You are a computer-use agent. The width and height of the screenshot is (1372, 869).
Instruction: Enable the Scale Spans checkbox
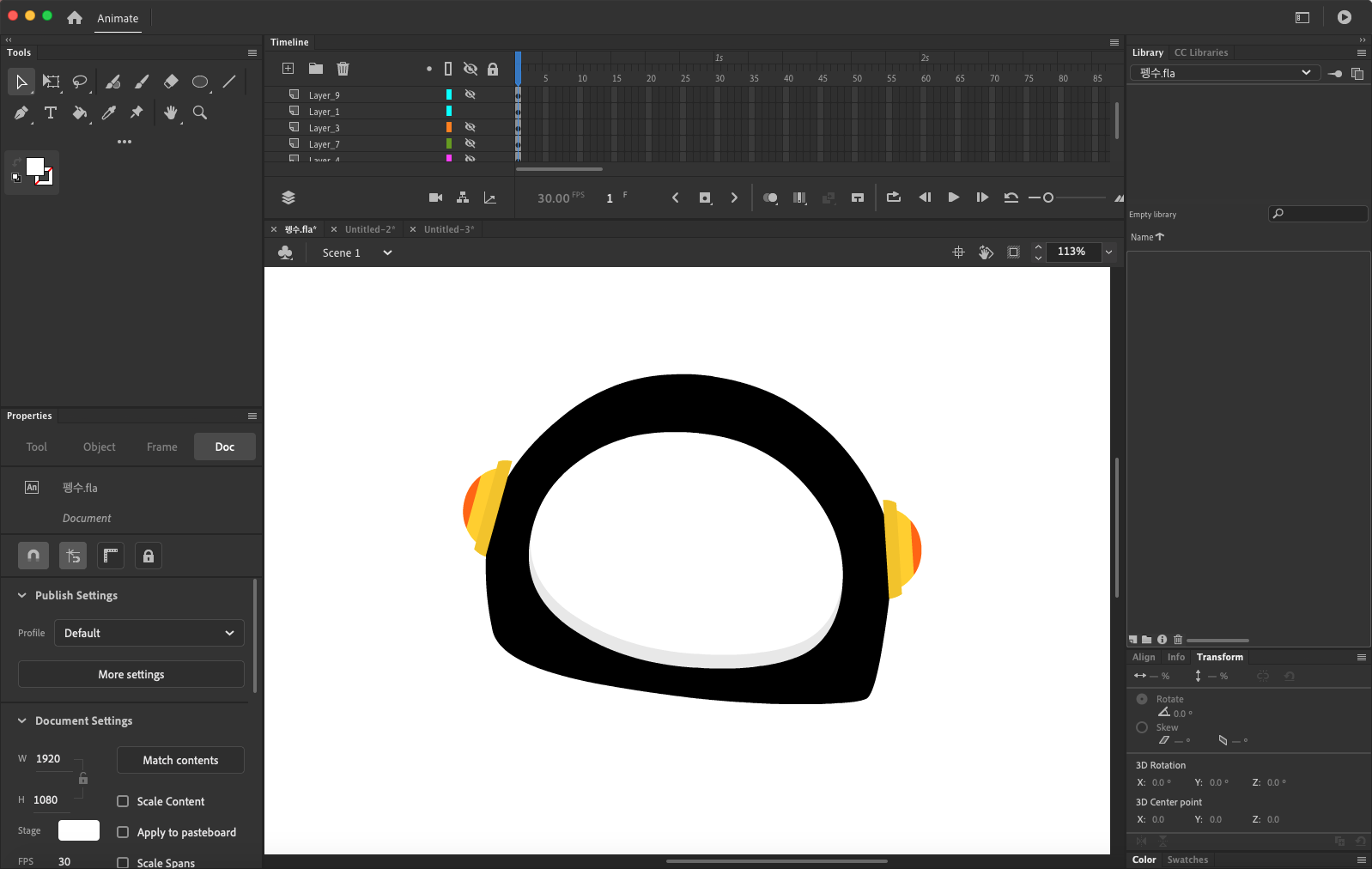point(123,863)
